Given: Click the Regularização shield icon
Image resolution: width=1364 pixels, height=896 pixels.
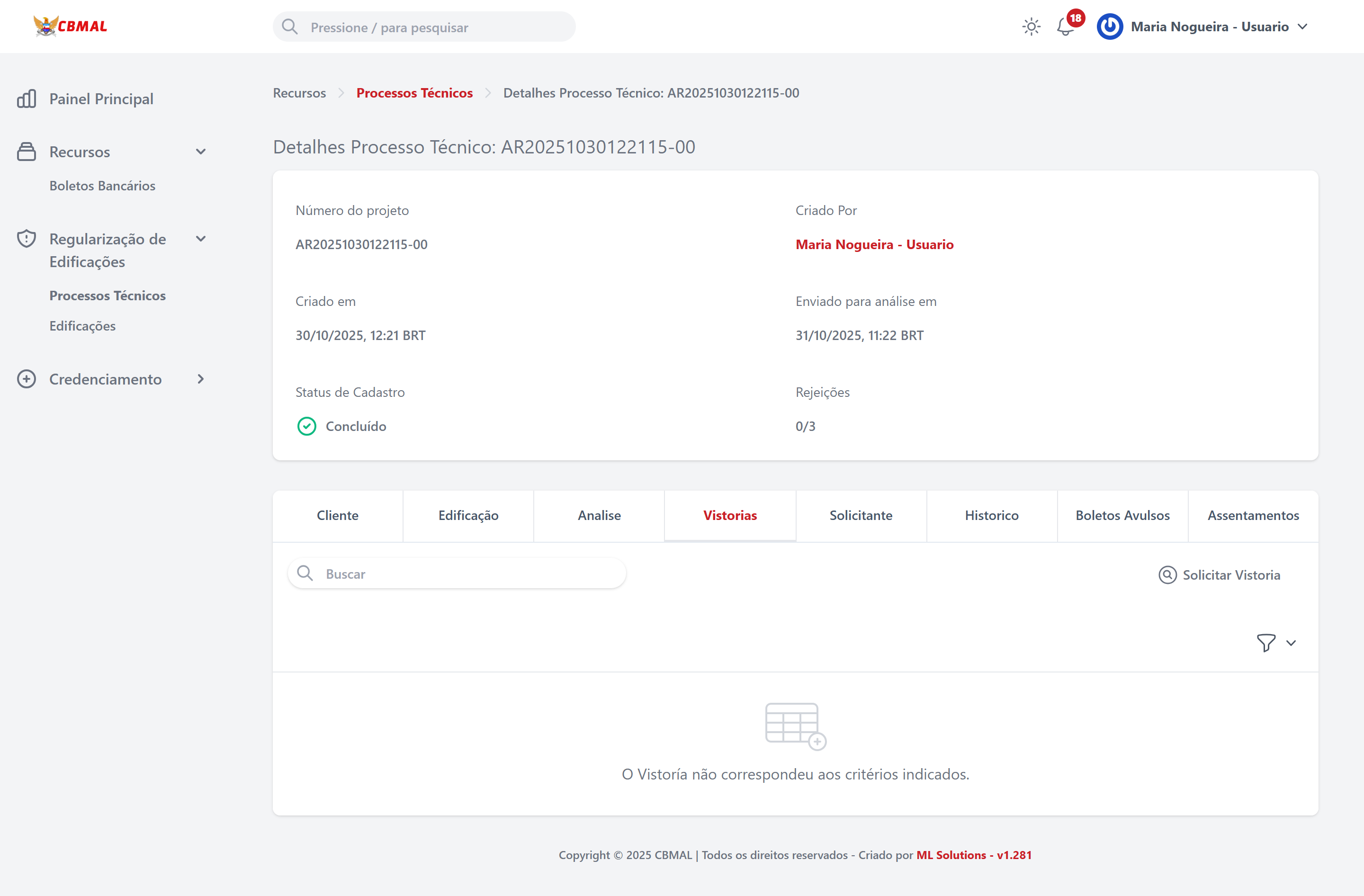Looking at the screenshot, I should 27,239.
